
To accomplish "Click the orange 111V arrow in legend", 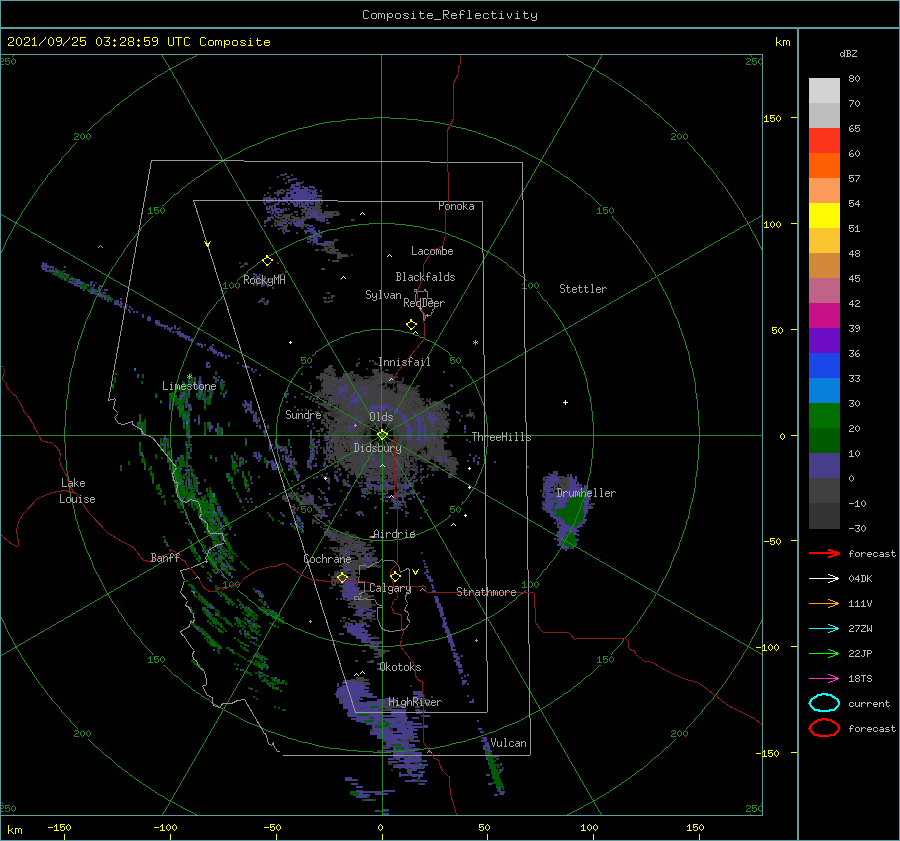I will coord(824,603).
